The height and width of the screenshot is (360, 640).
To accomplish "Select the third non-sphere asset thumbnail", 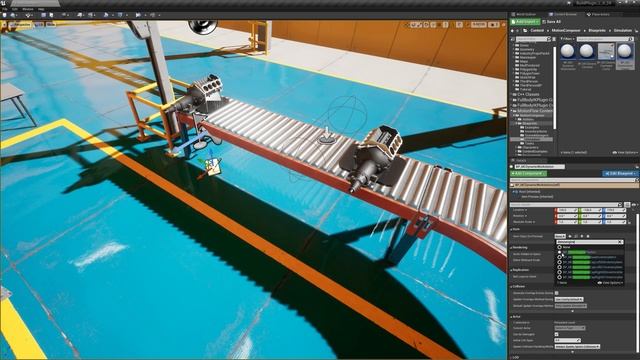I will (x=606, y=51).
